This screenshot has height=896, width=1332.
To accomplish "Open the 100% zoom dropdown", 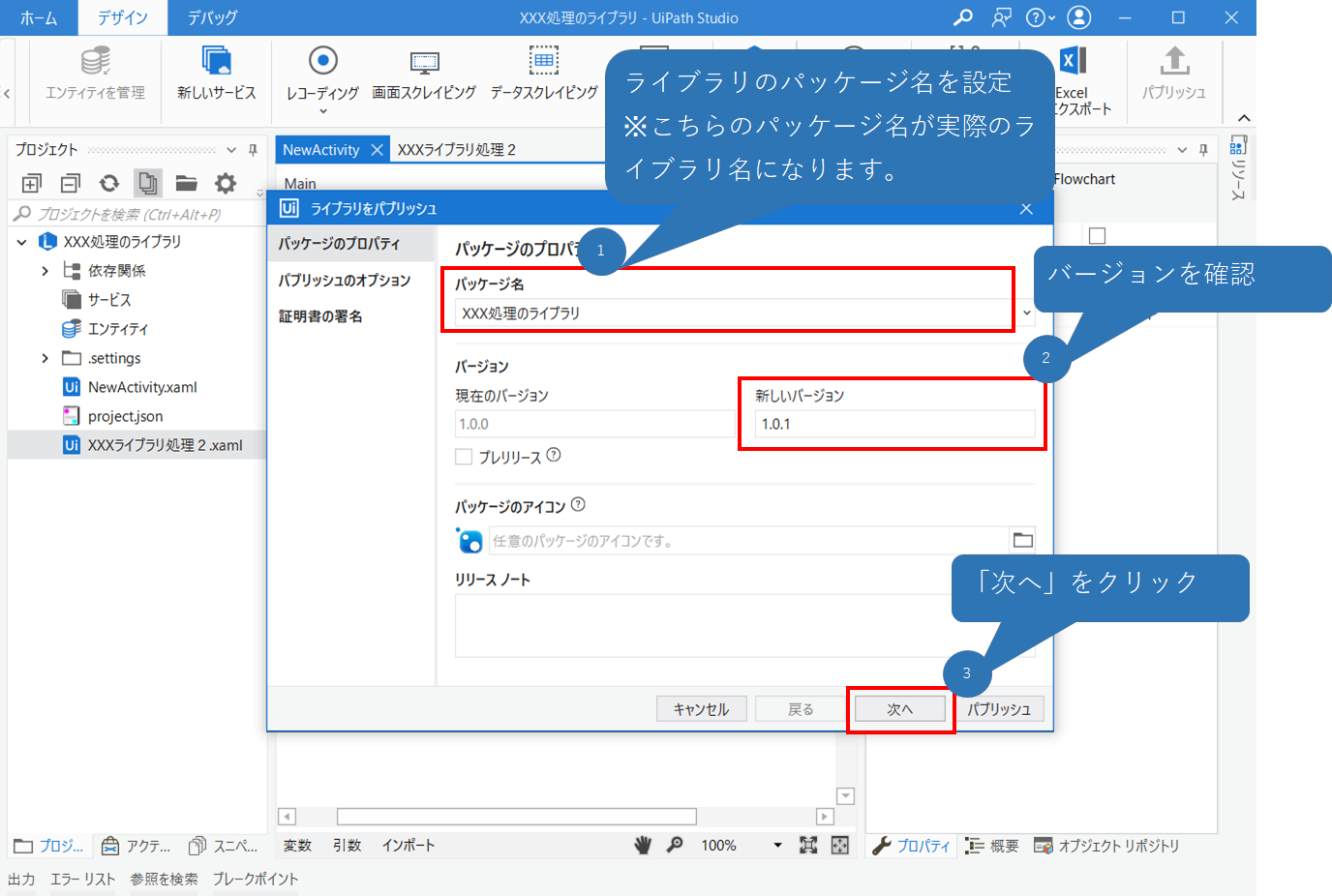I will coord(777,846).
